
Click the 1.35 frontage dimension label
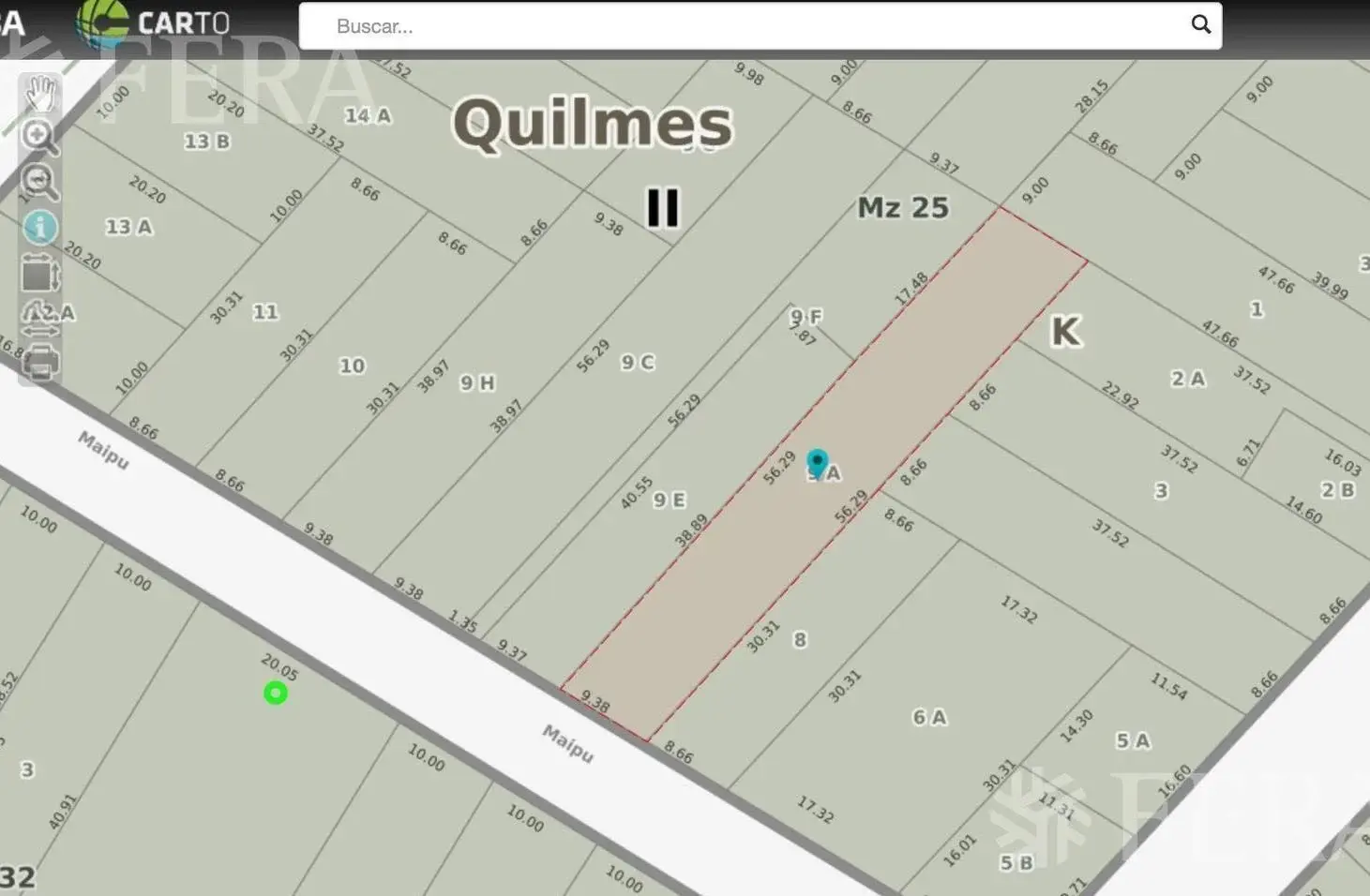pos(462,620)
